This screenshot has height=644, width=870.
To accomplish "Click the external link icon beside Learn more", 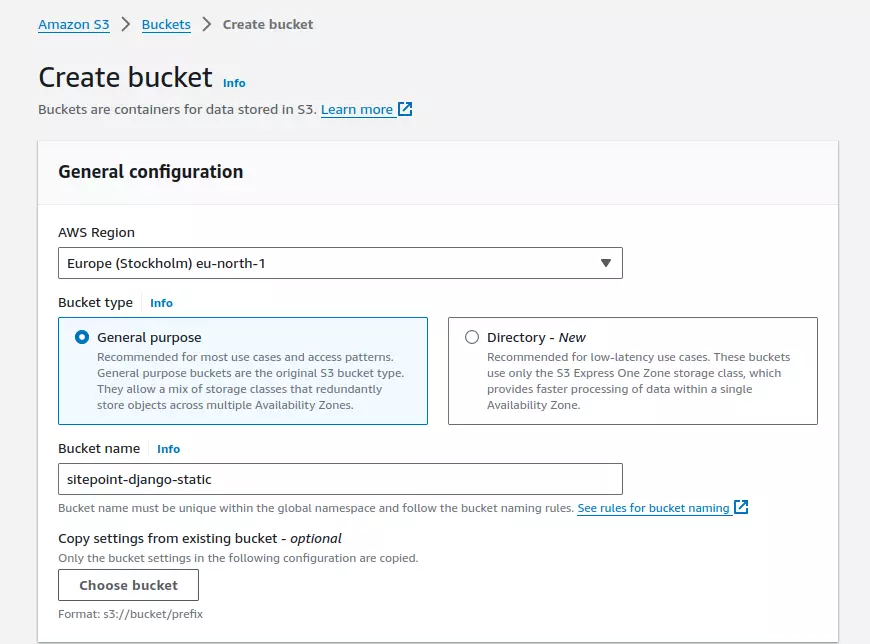I will pyautogui.click(x=405, y=109).
